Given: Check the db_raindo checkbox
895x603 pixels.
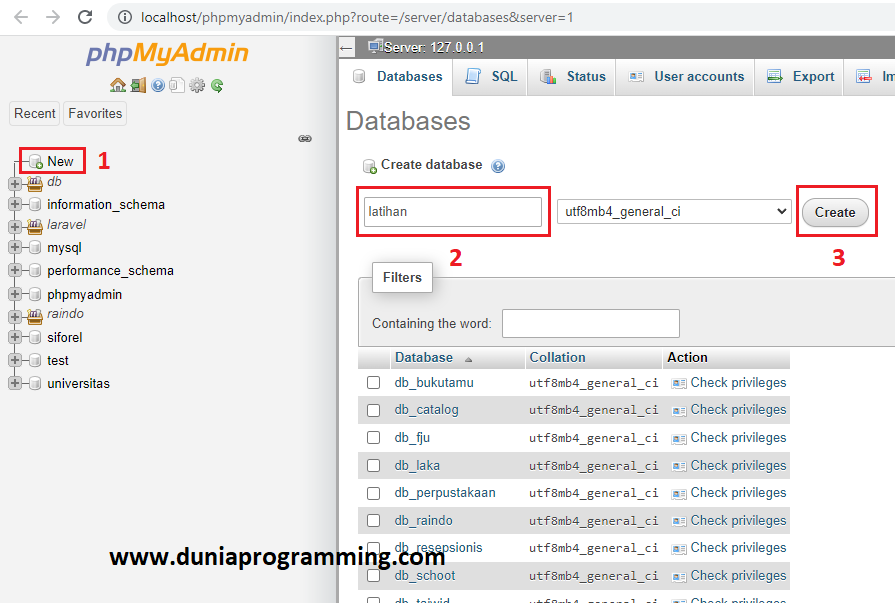Looking at the screenshot, I should [x=373, y=520].
